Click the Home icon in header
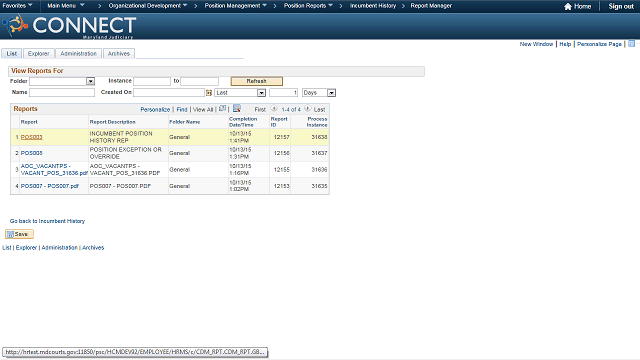 point(568,6)
